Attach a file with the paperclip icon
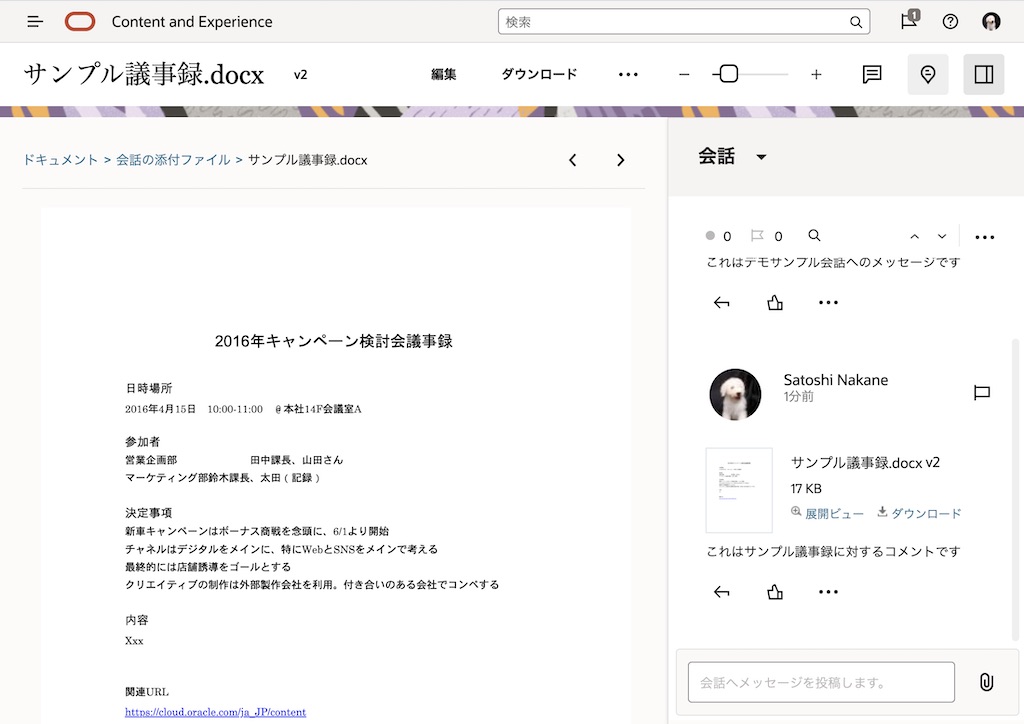 [x=988, y=681]
